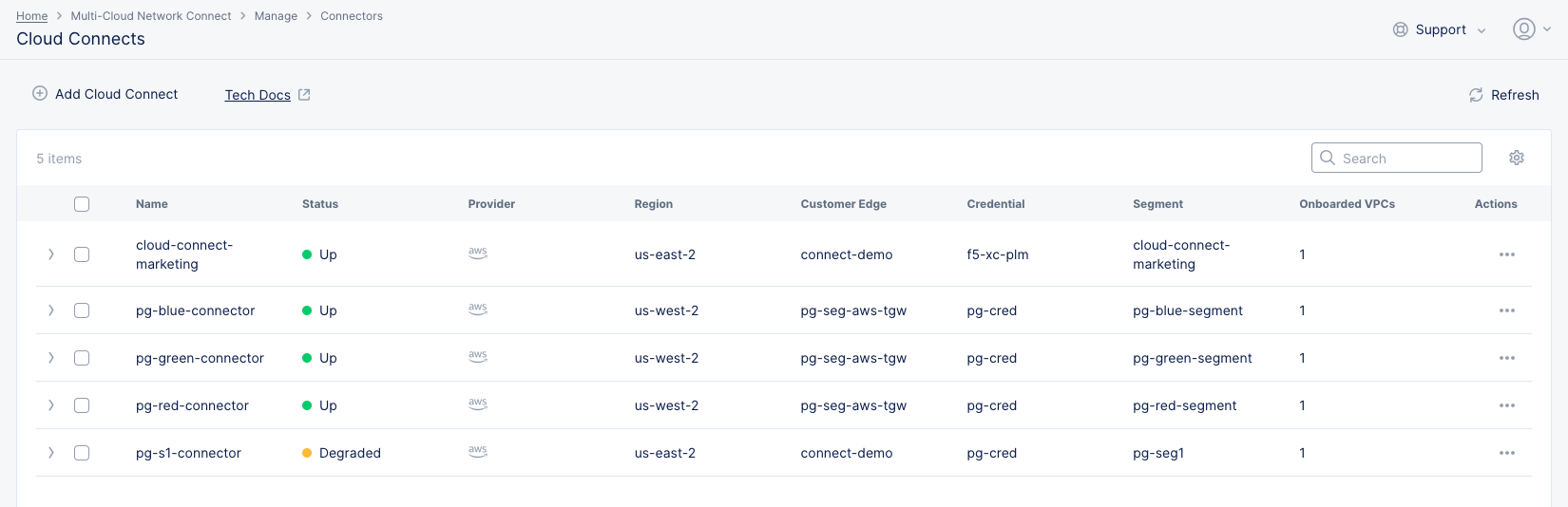Go to Home breadcrumb
1568x507 pixels.
(31, 16)
